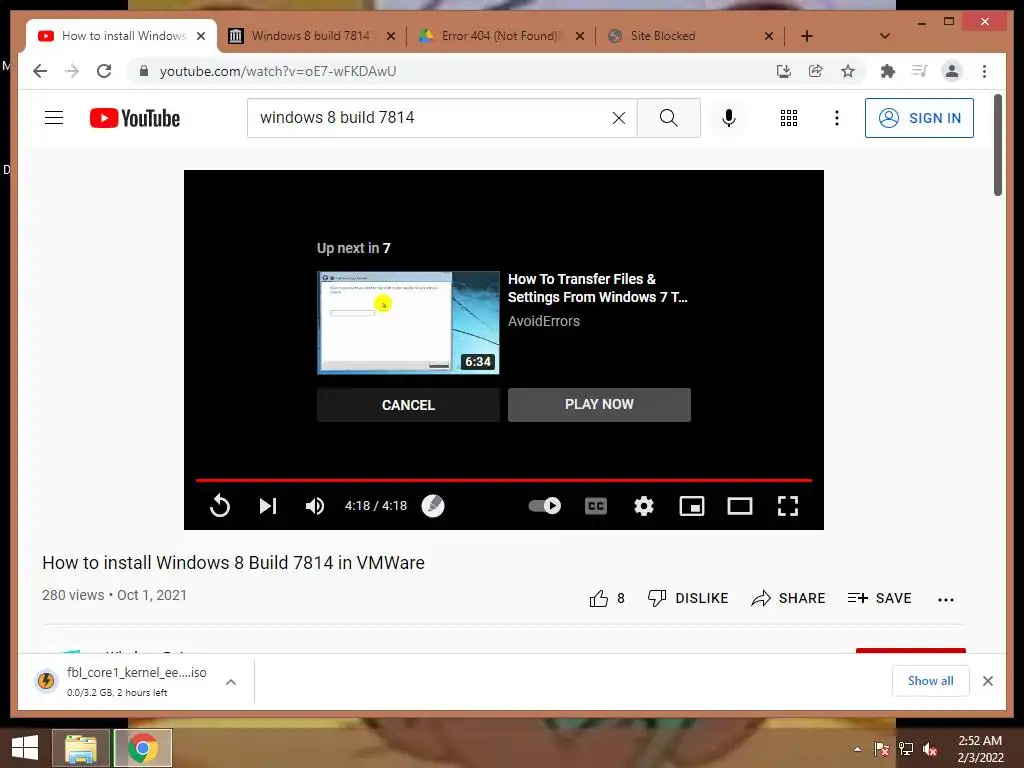Sign in to YouTube
The width and height of the screenshot is (1024, 768).
click(x=919, y=118)
